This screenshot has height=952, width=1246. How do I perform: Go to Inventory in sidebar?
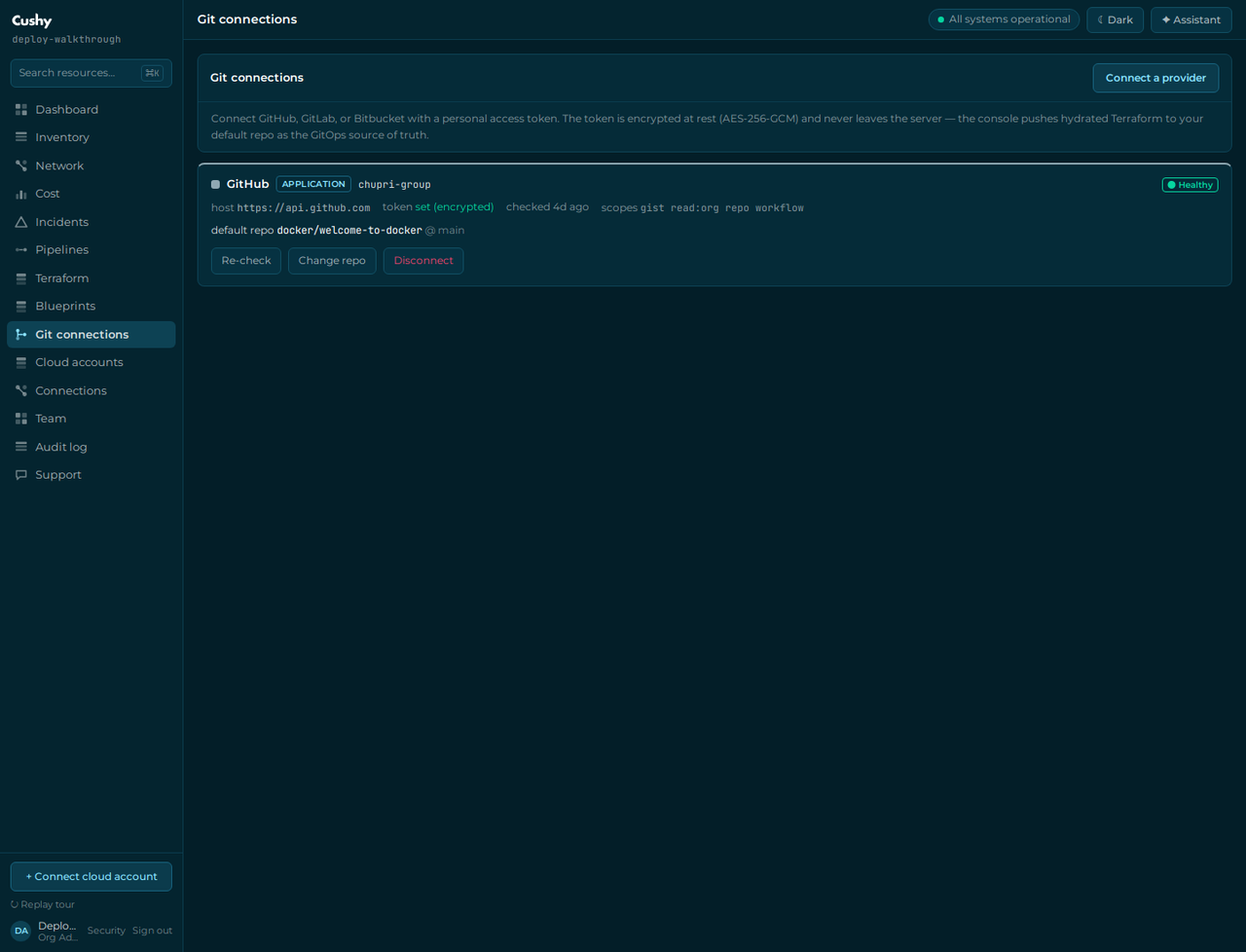[92, 137]
